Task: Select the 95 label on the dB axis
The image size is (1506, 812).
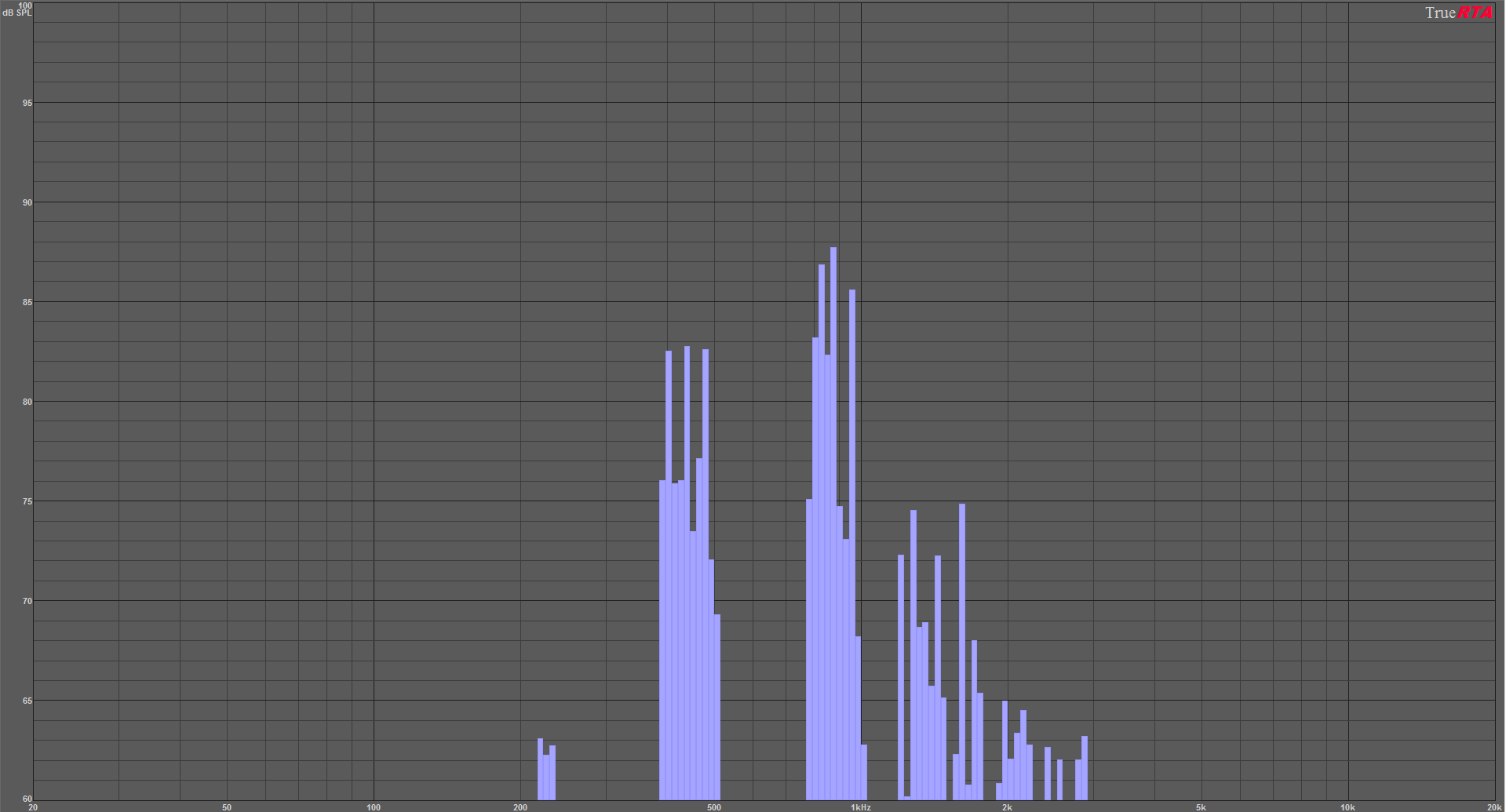Action: click(27, 103)
